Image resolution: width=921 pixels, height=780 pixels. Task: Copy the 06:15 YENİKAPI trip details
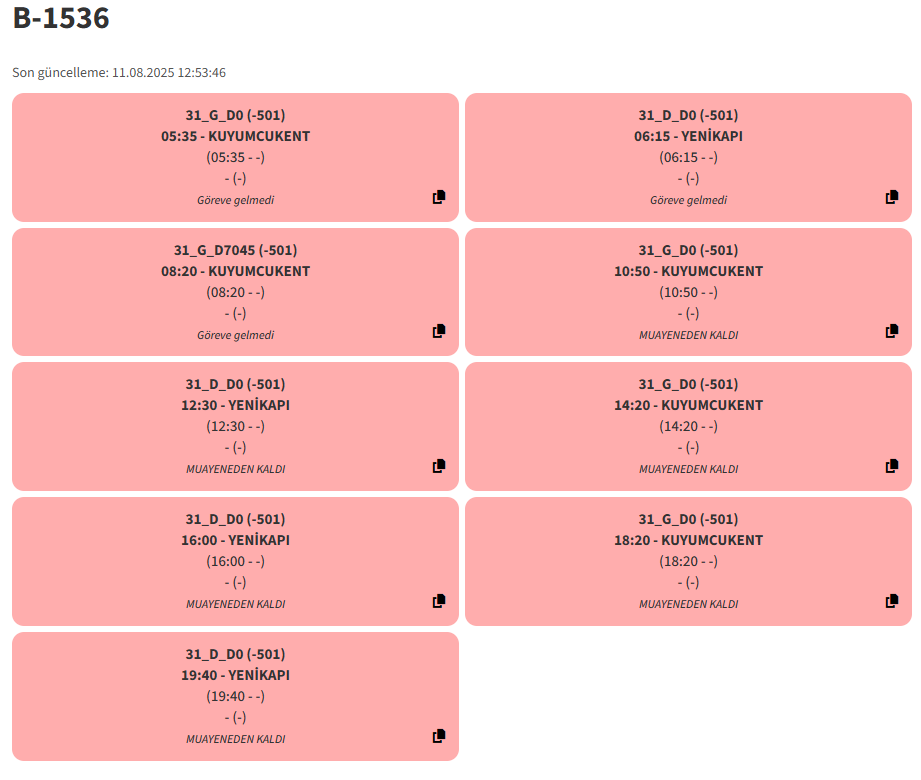pos(892,197)
